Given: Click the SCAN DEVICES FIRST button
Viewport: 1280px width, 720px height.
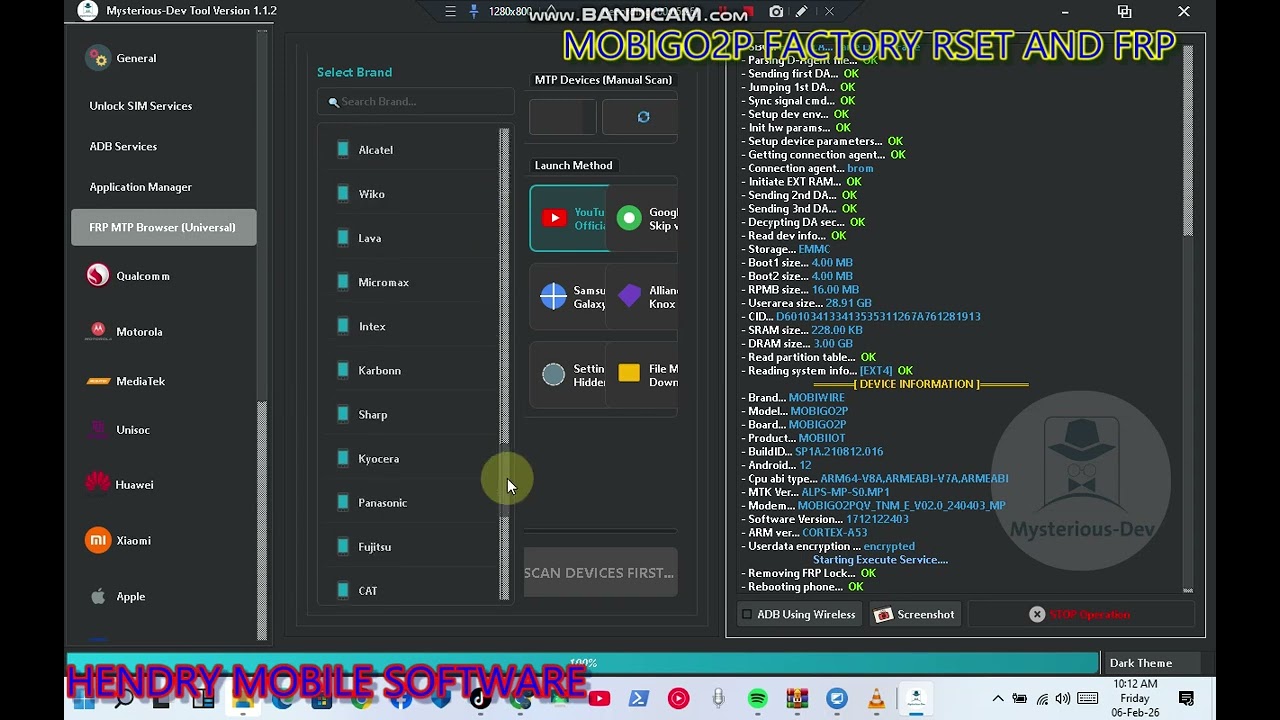Looking at the screenshot, I should (x=600, y=573).
